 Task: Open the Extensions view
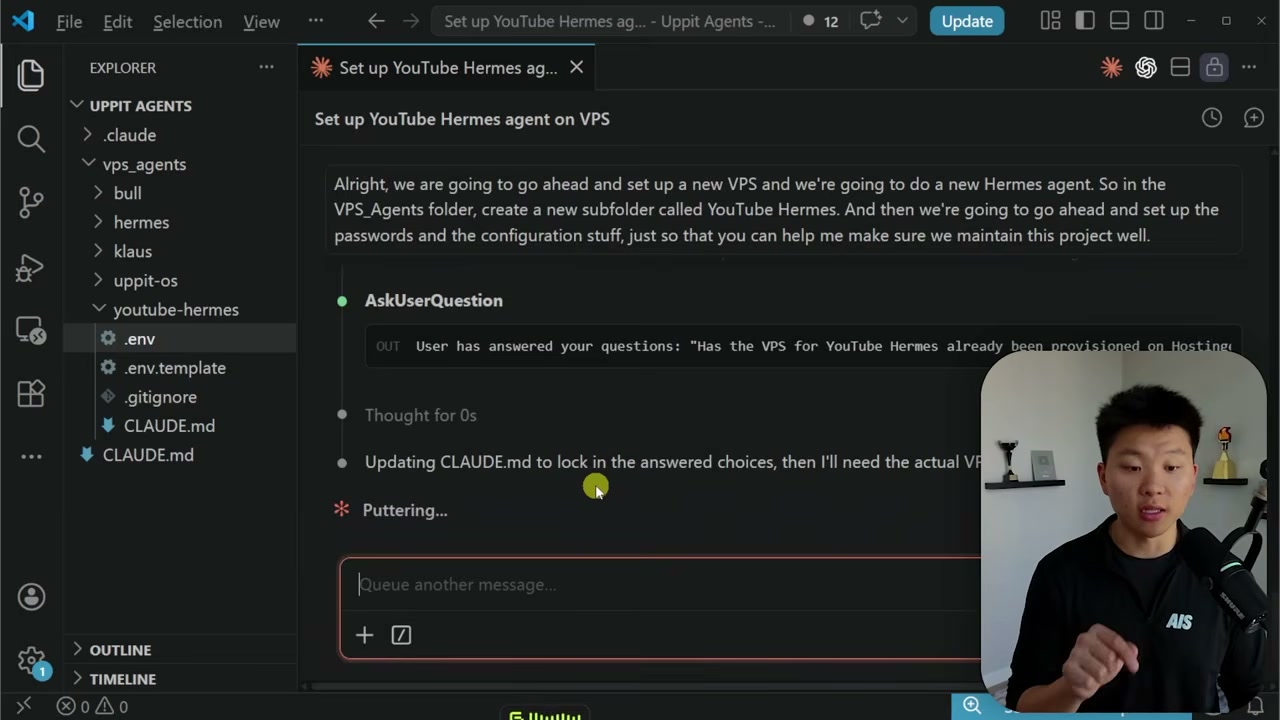pyautogui.click(x=31, y=393)
